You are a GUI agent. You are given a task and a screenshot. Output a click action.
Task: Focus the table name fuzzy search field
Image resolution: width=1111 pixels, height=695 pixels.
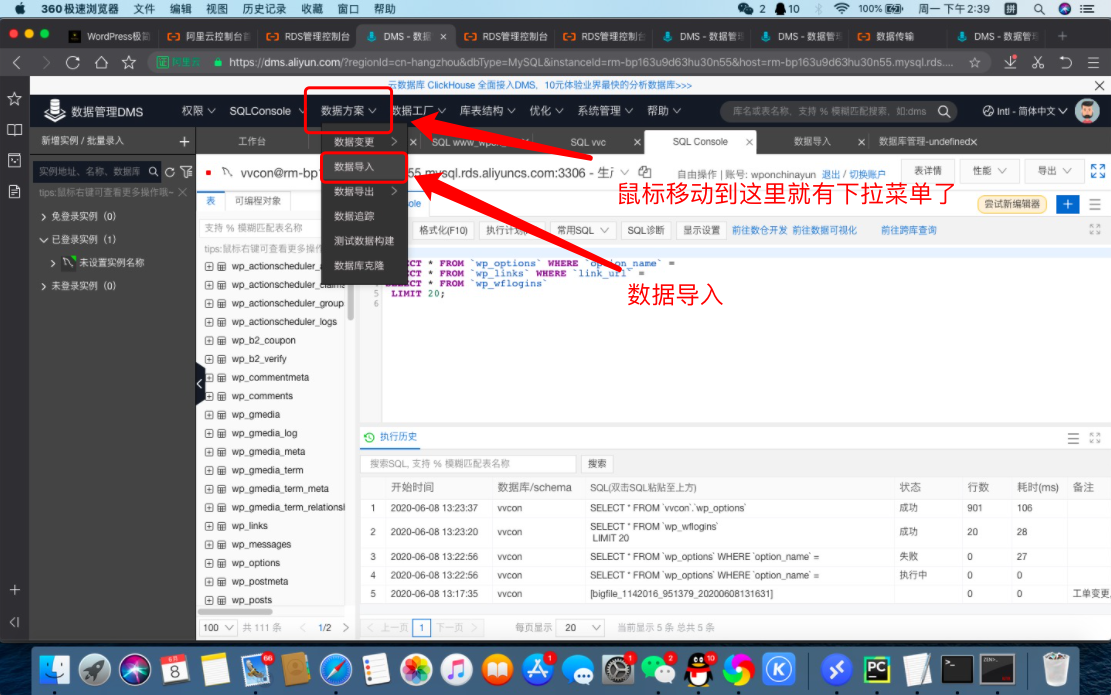pyautogui.click(x=259, y=228)
